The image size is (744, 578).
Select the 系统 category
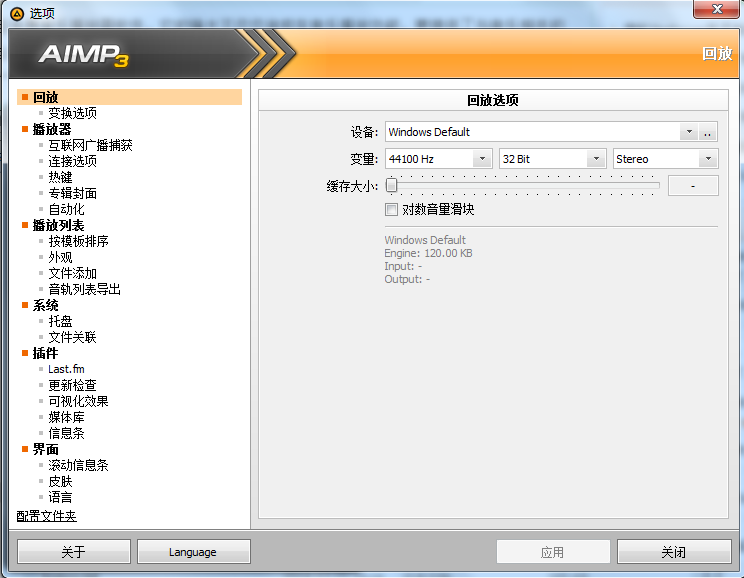pos(46,305)
